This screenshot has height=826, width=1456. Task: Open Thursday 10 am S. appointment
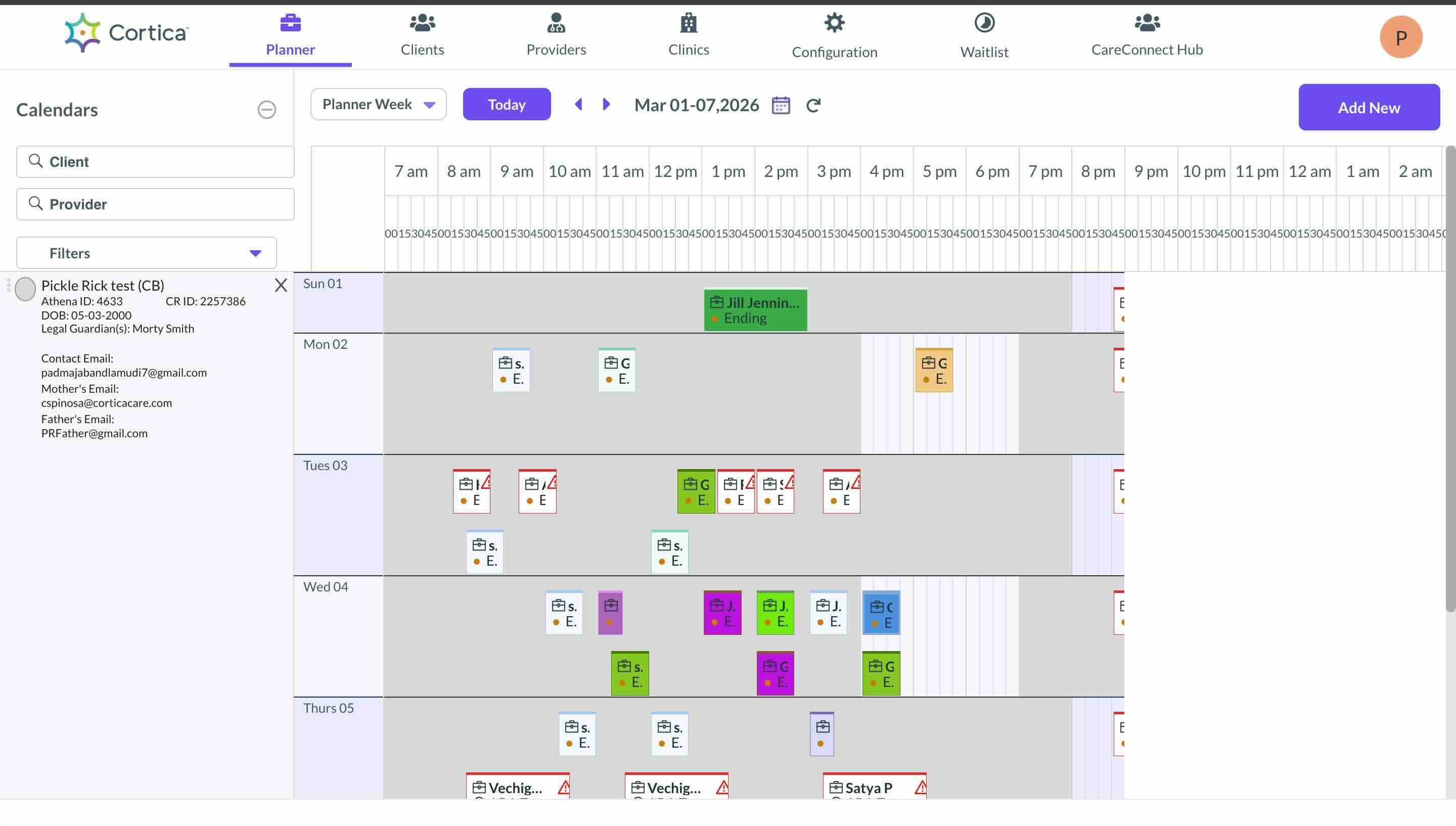click(577, 734)
